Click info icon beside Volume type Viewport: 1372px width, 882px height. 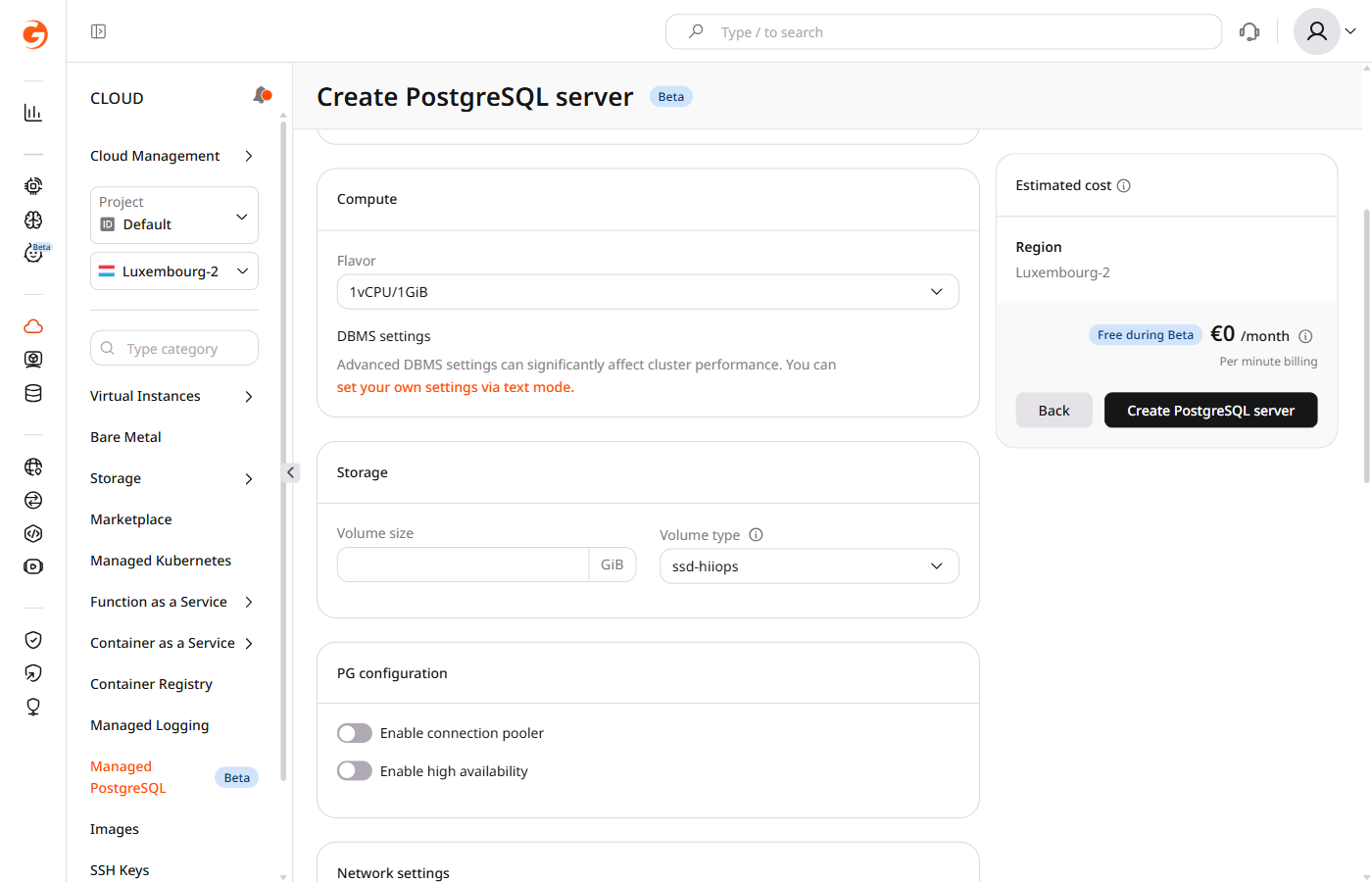tap(756, 535)
